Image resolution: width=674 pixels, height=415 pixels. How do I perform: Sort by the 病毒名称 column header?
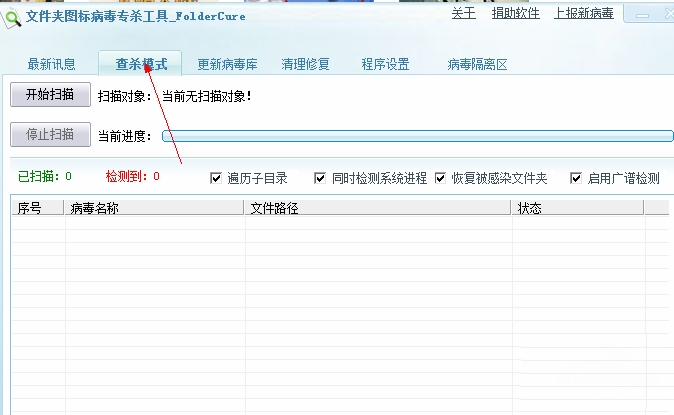click(x=155, y=208)
